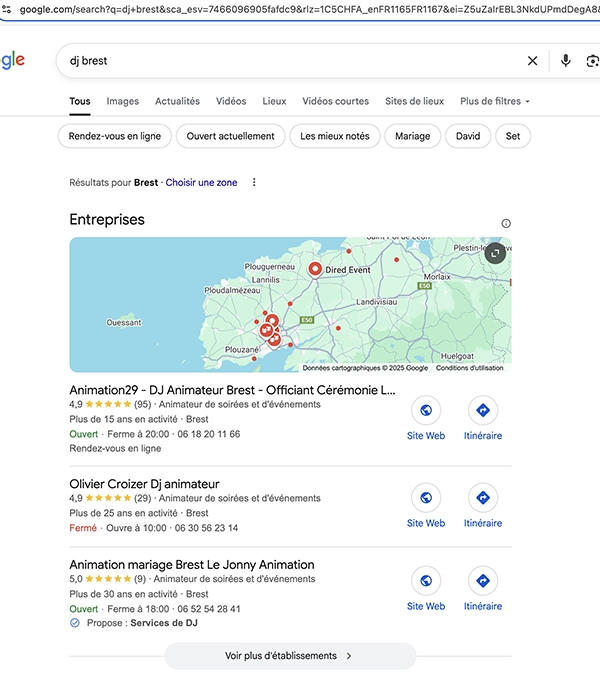Switch to the Actualités tab
Screen dimensions: 600x700
(177, 101)
